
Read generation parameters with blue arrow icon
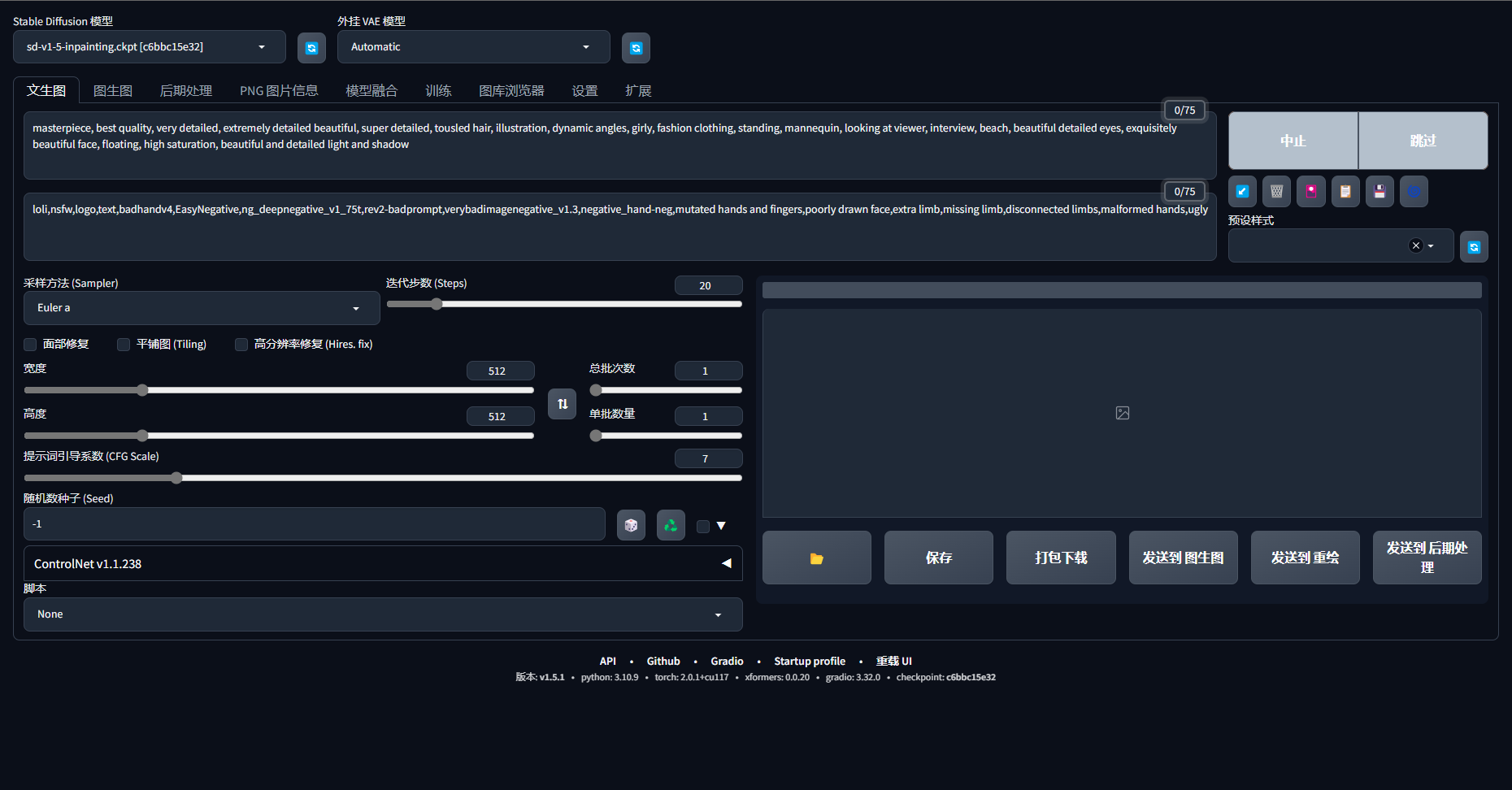1242,192
